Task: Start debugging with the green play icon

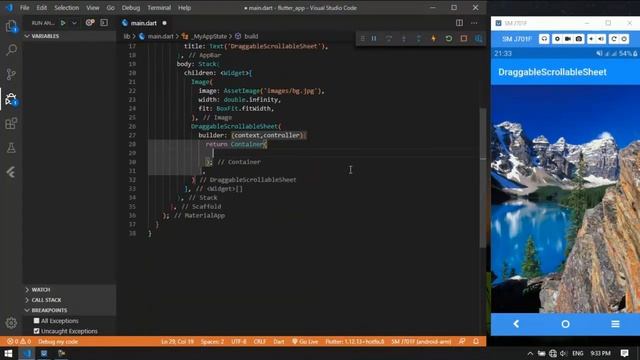Action: tap(63, 23)
